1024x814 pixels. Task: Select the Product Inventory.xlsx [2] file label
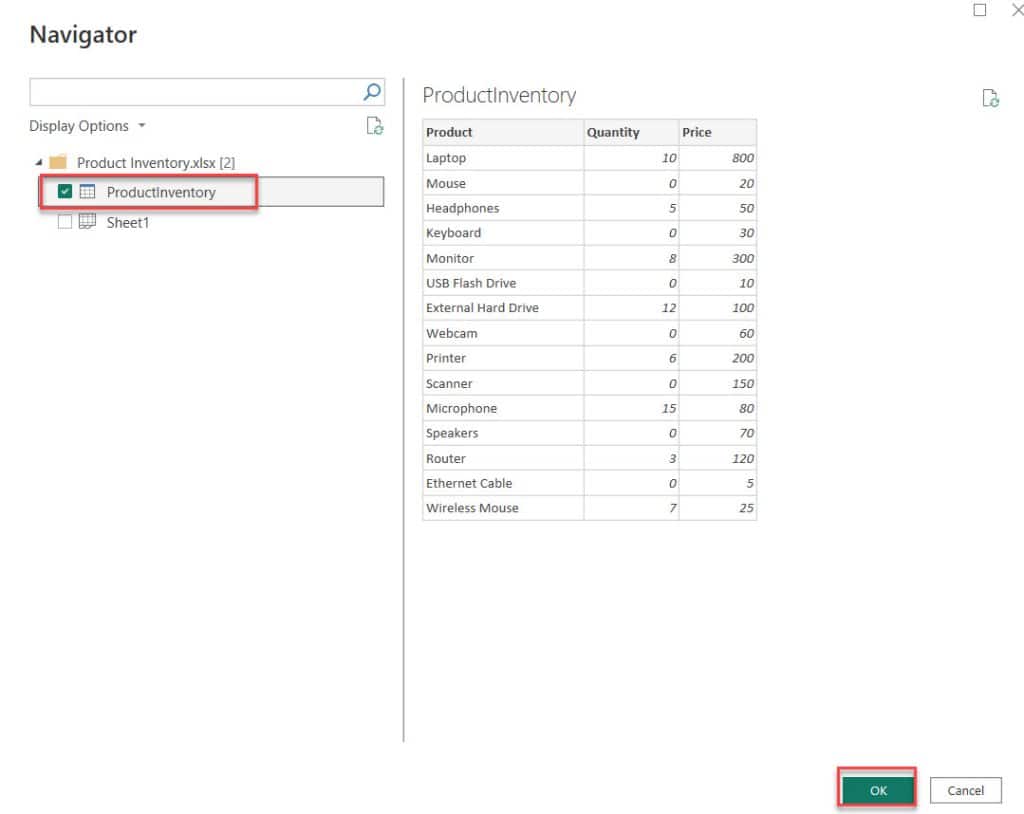tap(156, 163)
